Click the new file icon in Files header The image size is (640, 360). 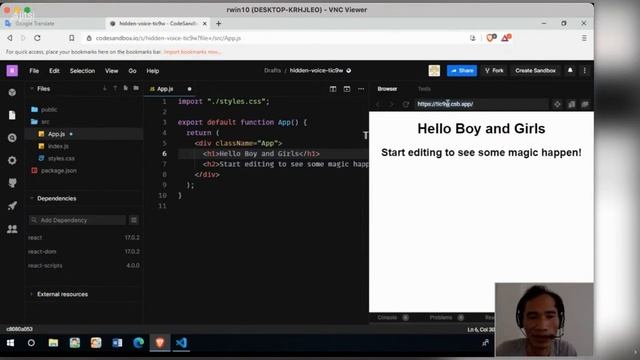(126, 89)
